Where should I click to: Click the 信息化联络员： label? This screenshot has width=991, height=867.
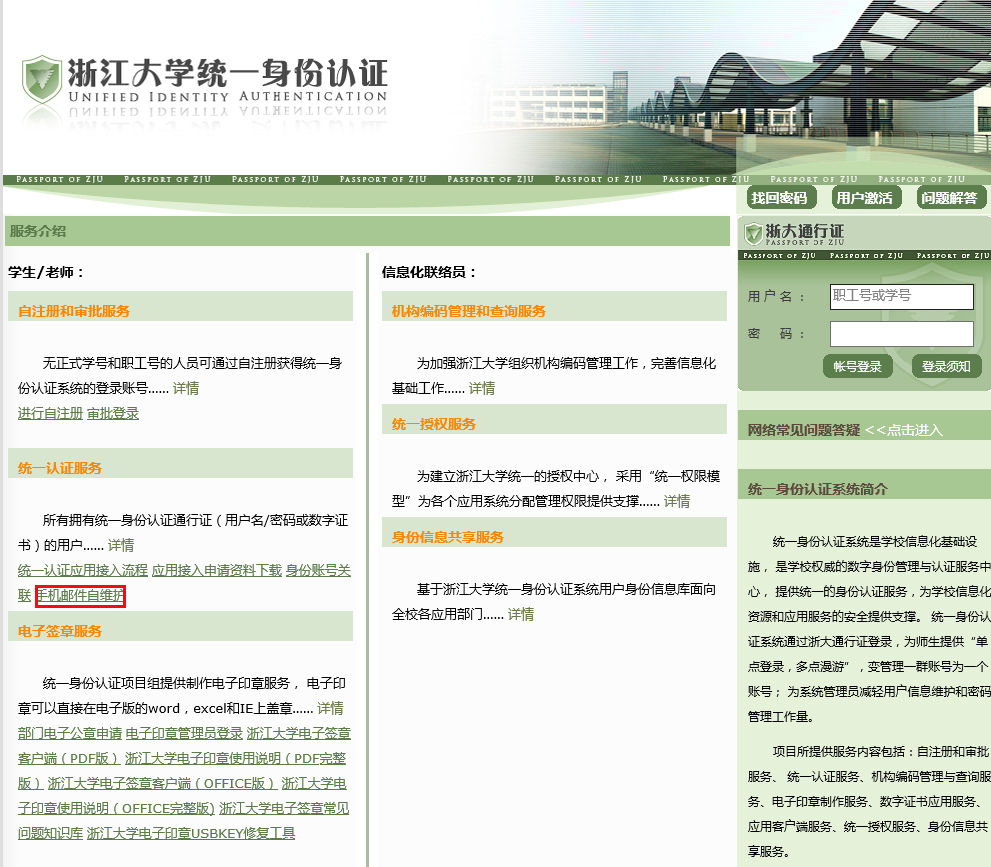point(429,272)
